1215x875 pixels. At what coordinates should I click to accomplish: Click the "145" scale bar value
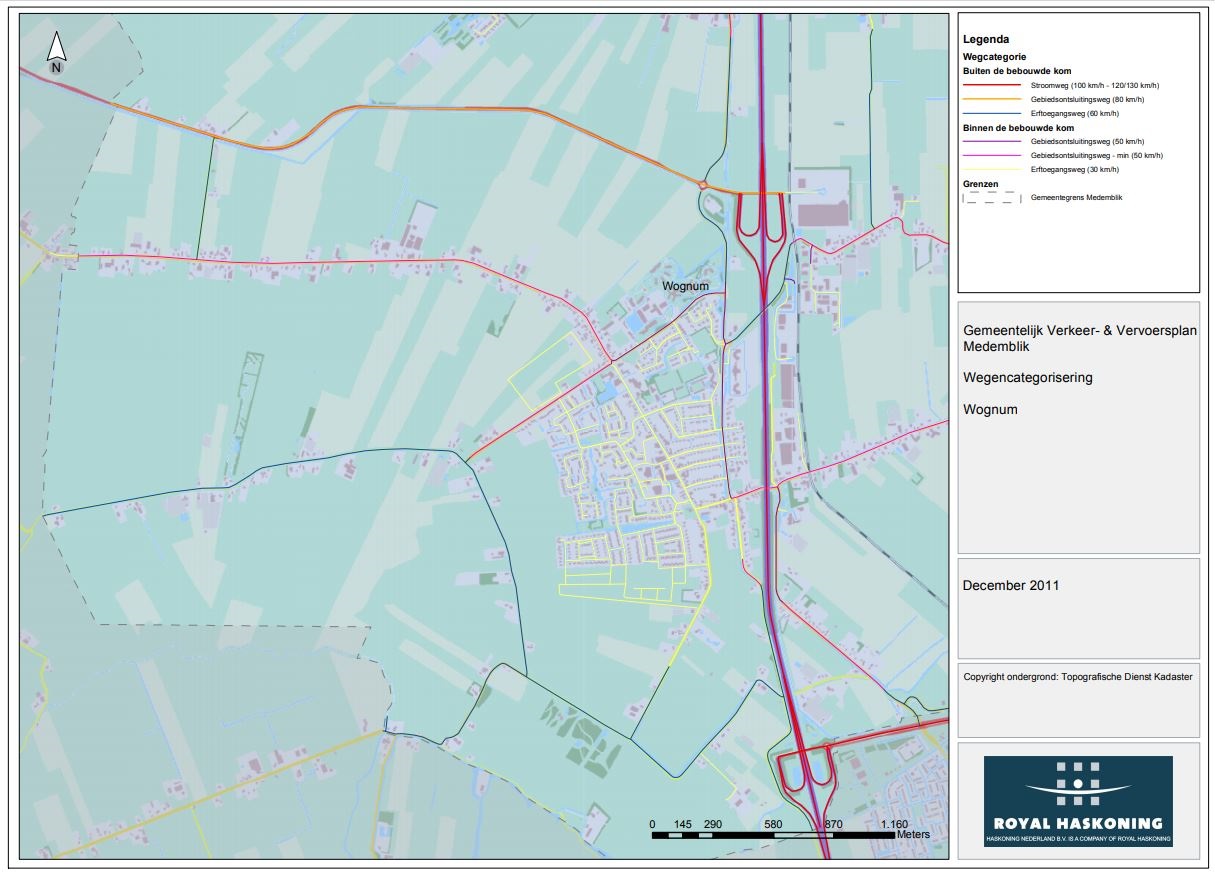(x=683, y=824)
